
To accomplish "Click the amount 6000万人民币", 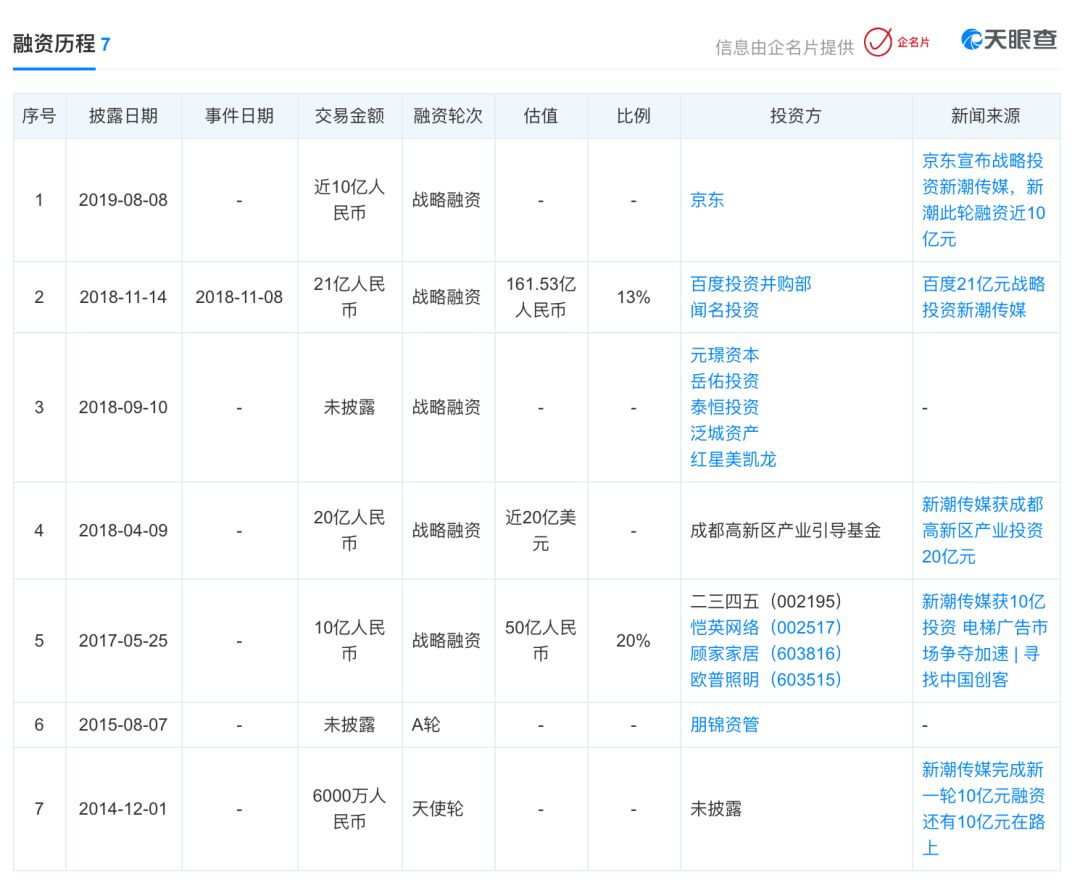I will 349,808.
